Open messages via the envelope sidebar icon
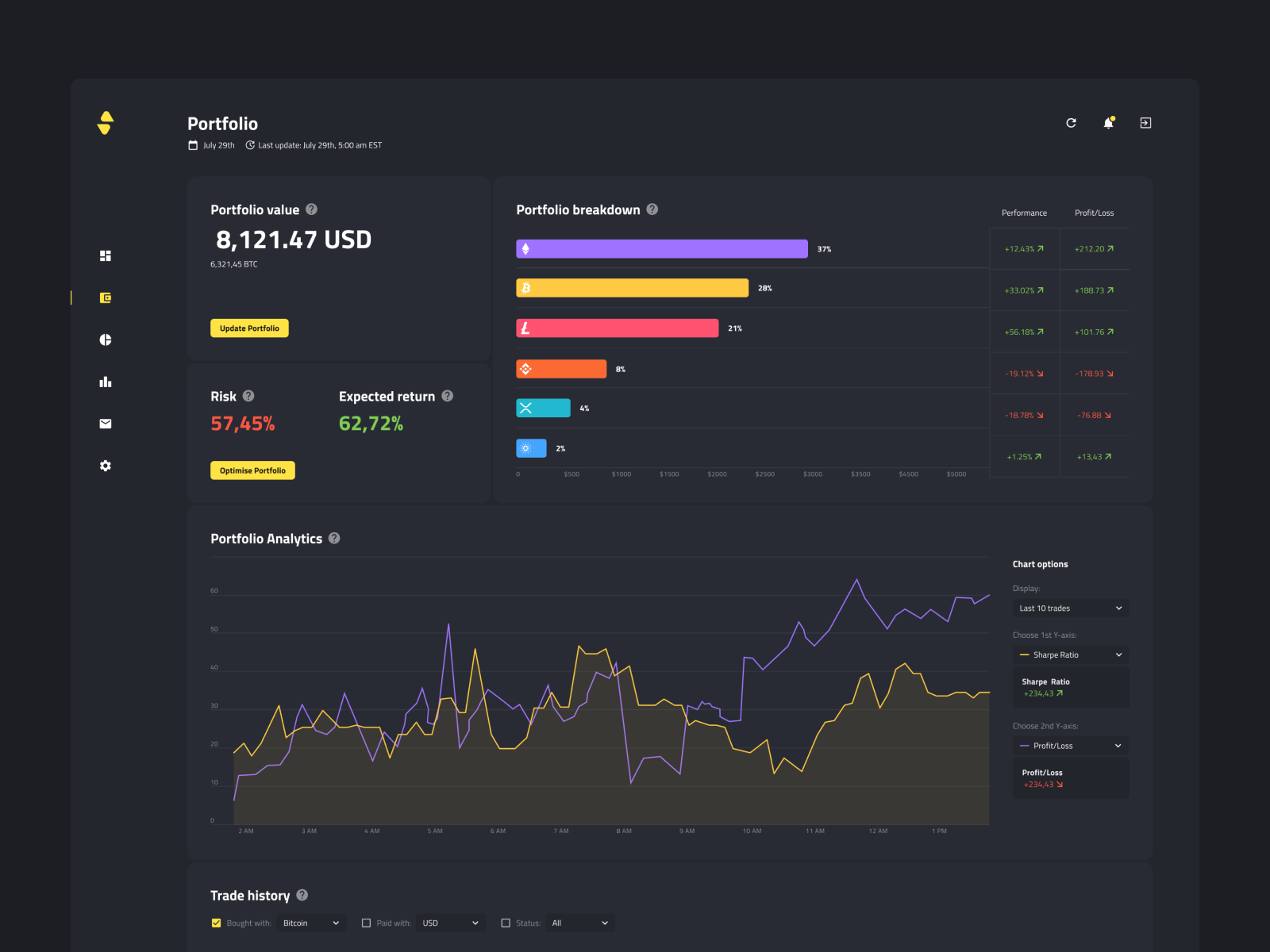The height and width of the screenshot is (952, 1270). click(106, 424)
